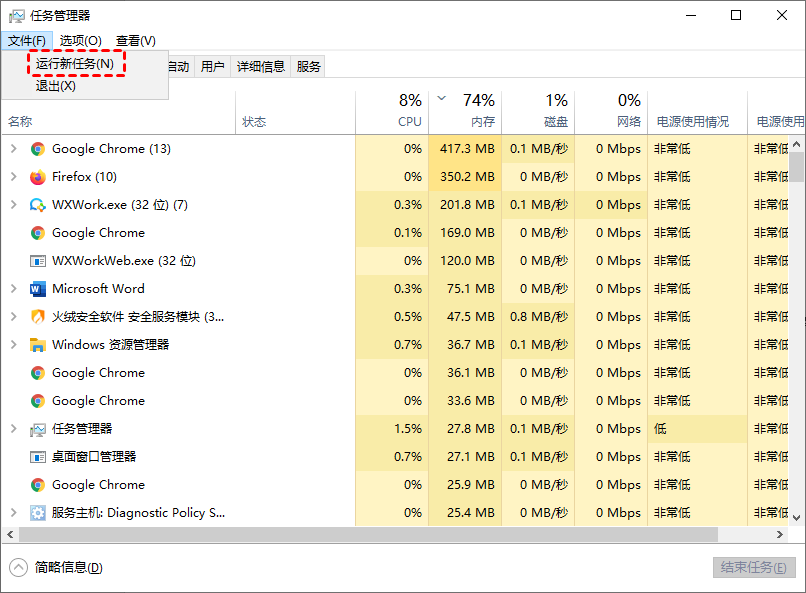Click the 桌面窗口管理器 process icon
The image size is (806, 593).
point(38,457)
